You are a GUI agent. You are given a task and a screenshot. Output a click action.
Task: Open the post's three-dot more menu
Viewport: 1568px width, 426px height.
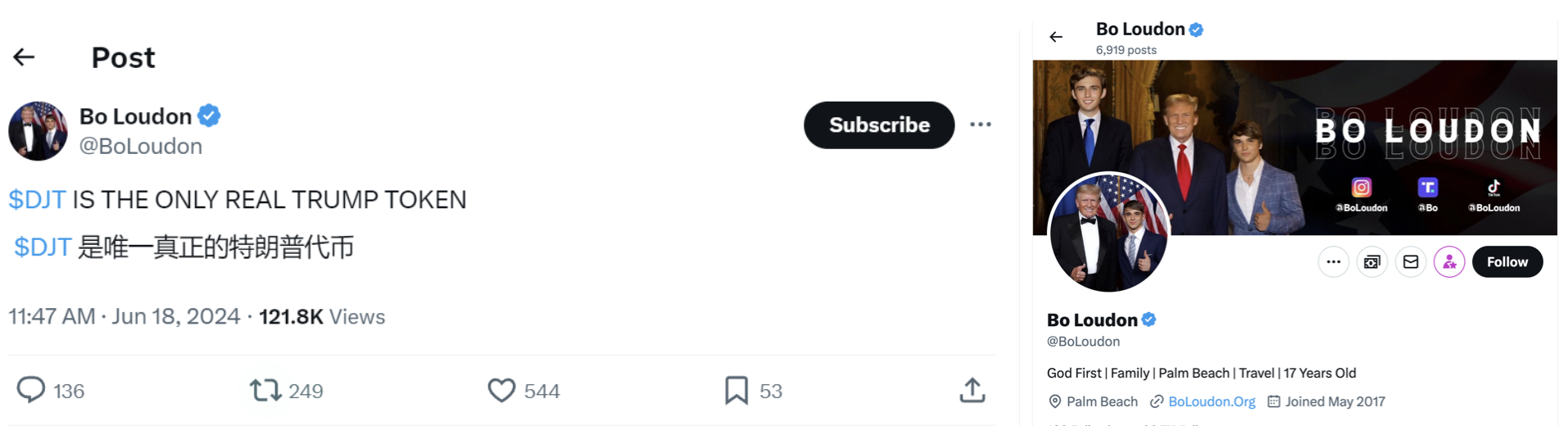click(981, 125)
